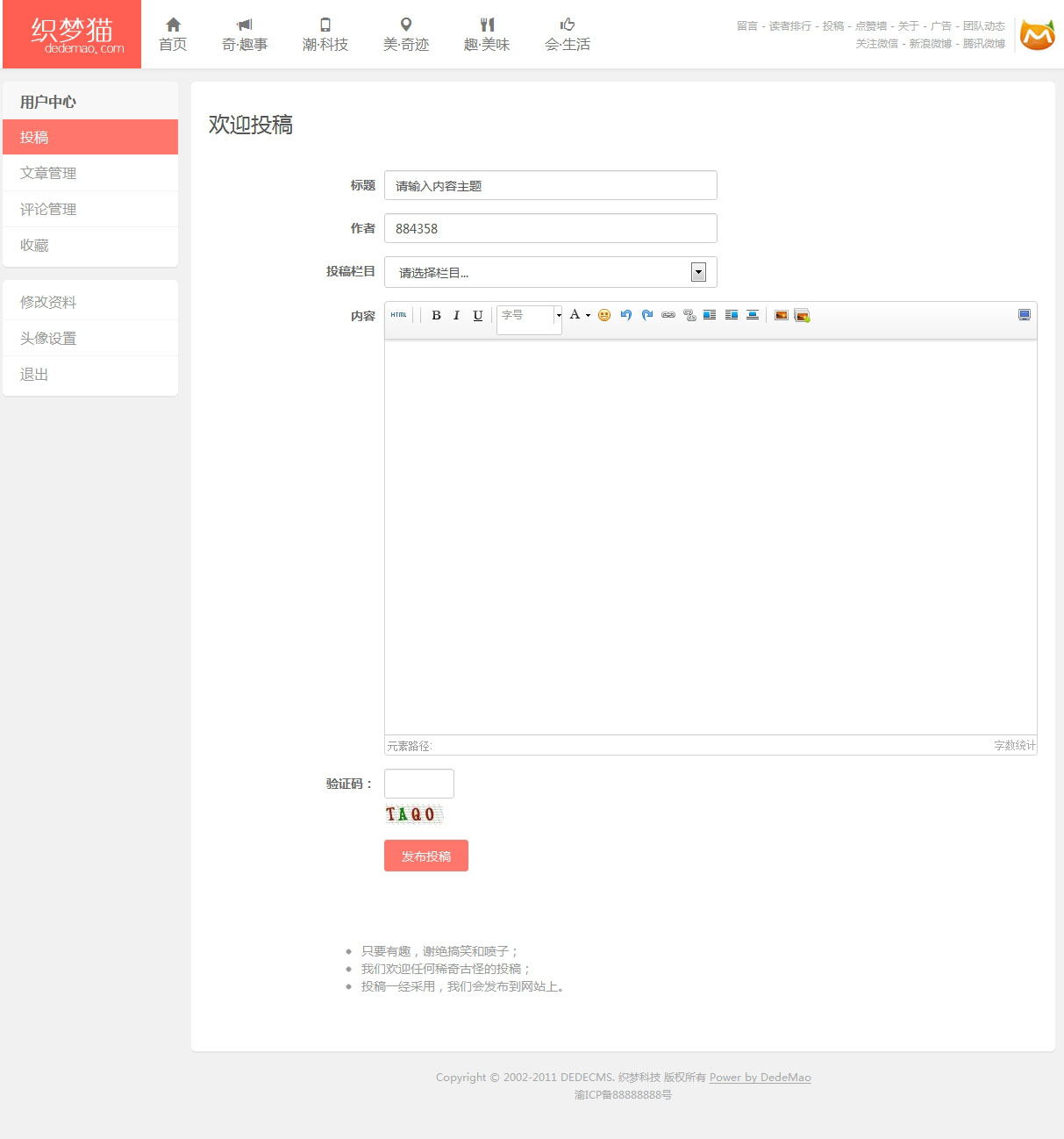Toggle fullscreen editor with monitor icon
The image size is (1064, 1139).
[1024, 315]
